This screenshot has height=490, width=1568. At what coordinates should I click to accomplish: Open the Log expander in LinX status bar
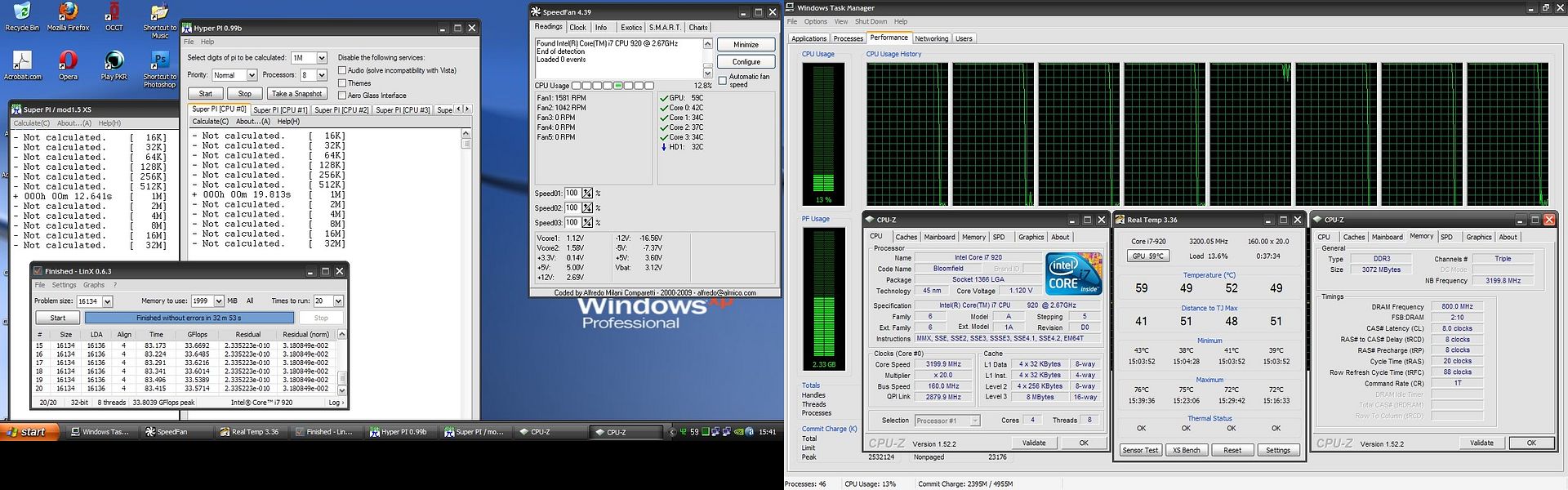[x=335, y=403]
